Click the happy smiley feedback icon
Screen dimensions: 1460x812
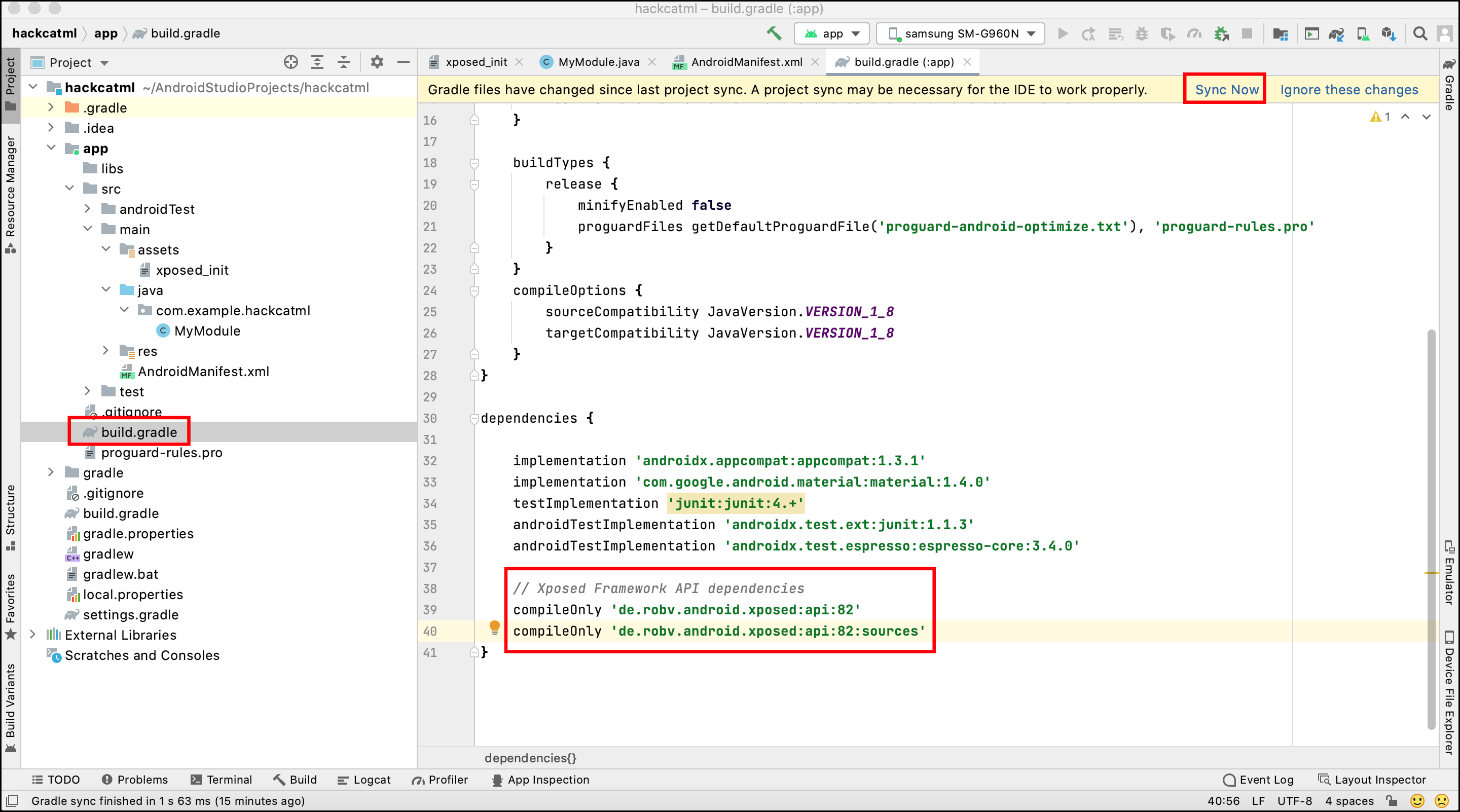click(1417, 801)
